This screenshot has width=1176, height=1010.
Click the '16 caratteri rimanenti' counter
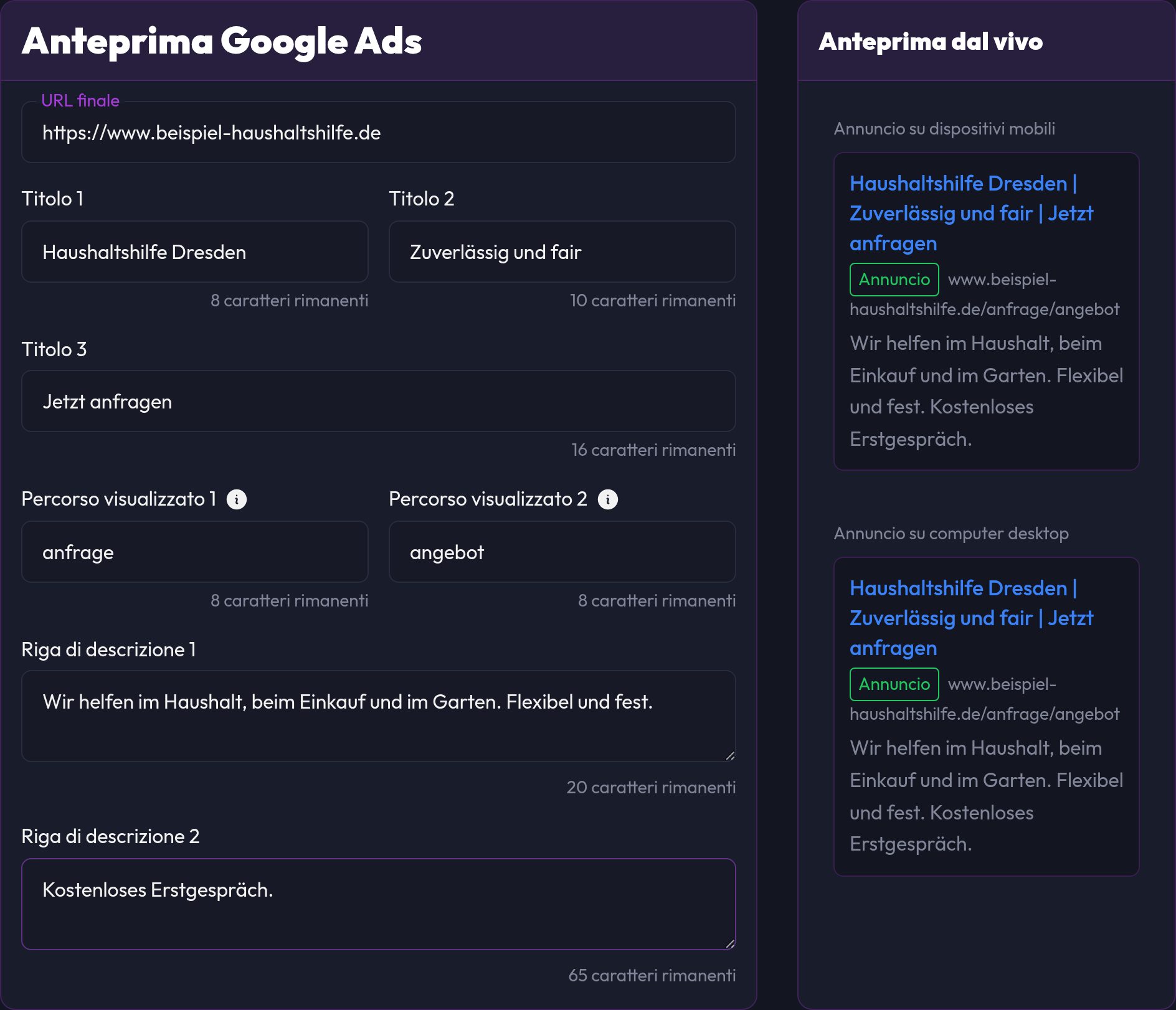pos(653,450)
